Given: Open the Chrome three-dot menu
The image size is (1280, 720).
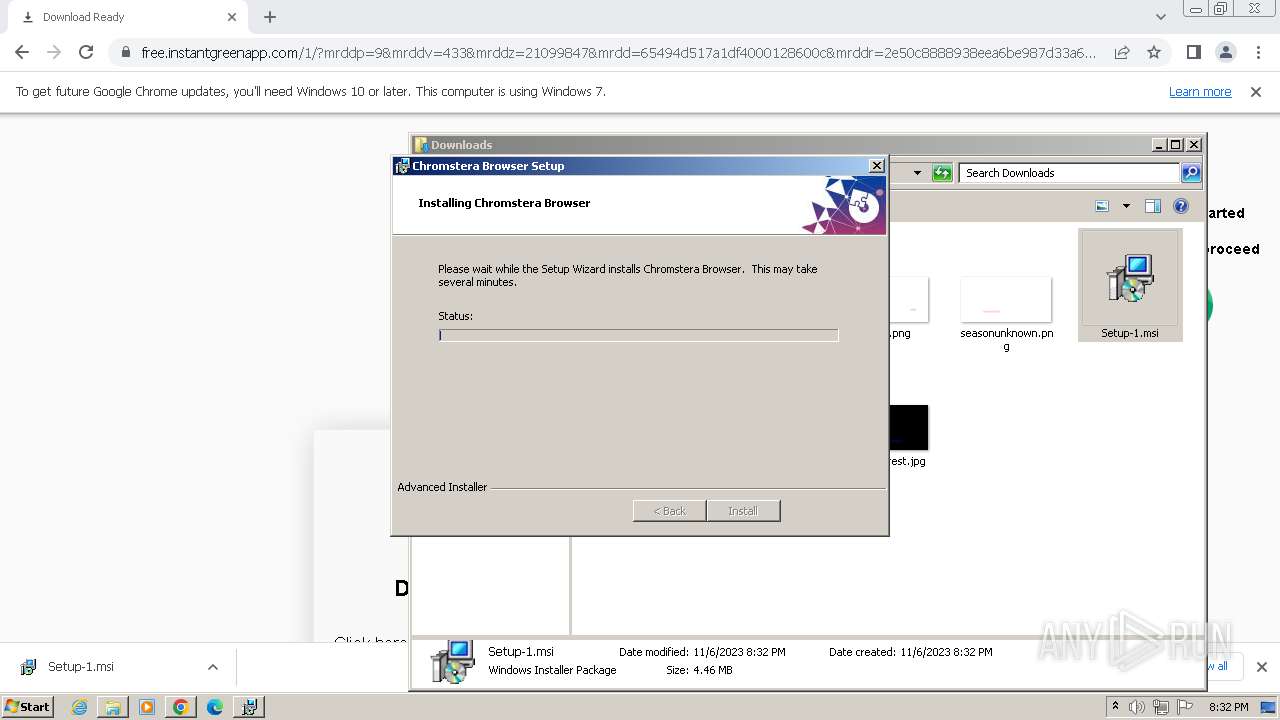Looking at the screenshot, I should [x=1258, y=52].
